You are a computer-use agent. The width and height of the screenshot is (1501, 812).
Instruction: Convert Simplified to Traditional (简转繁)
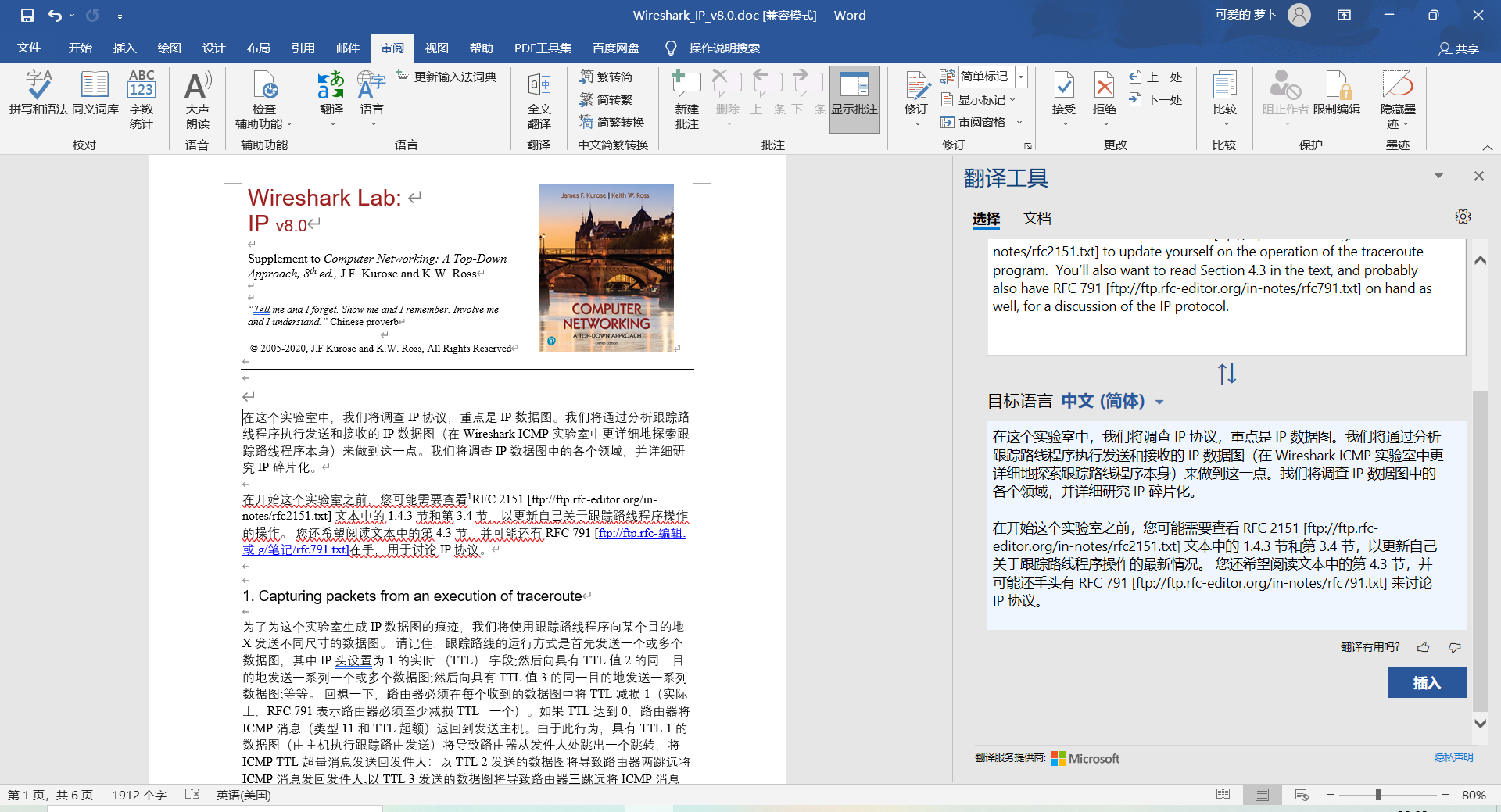coord(607,99)
